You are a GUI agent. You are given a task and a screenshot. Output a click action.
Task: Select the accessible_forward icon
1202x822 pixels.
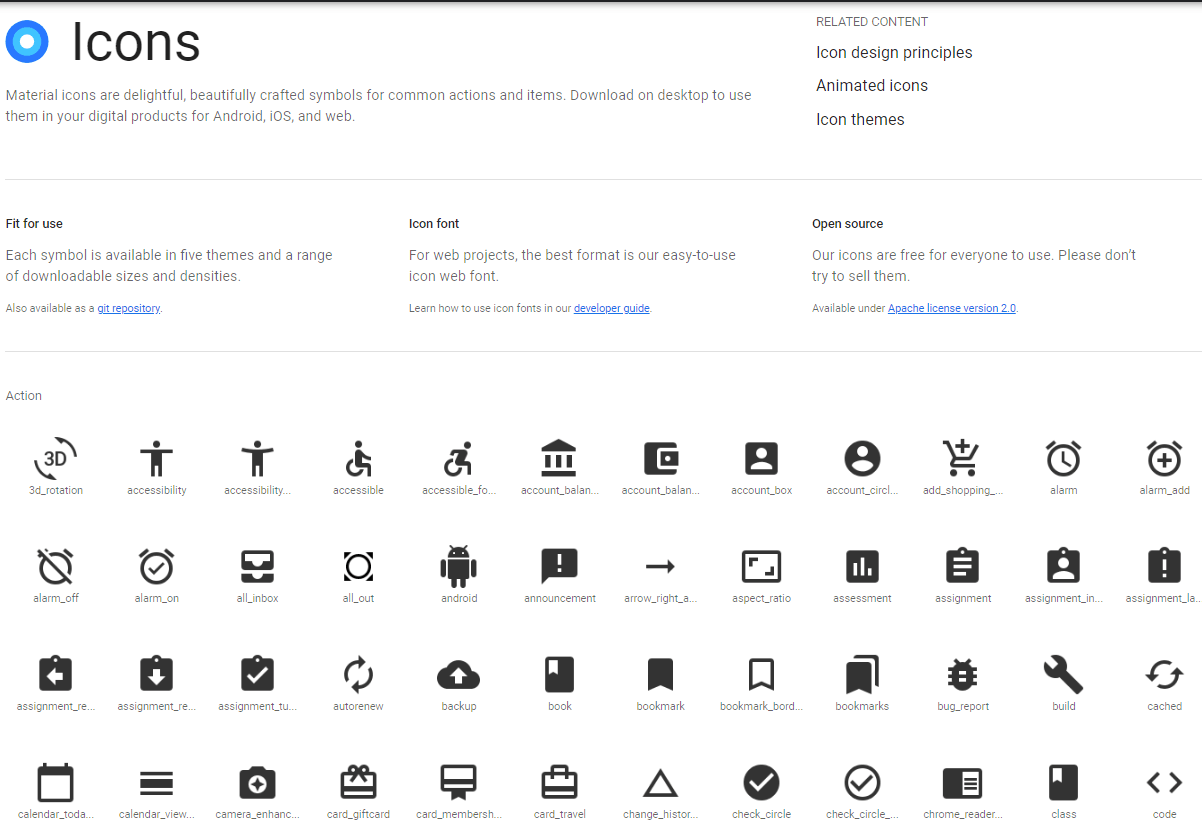(x=459, y=458)
